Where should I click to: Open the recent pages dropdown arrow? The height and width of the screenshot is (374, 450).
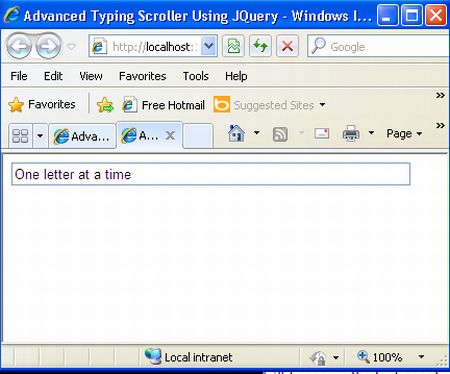[x=71, y=46]
